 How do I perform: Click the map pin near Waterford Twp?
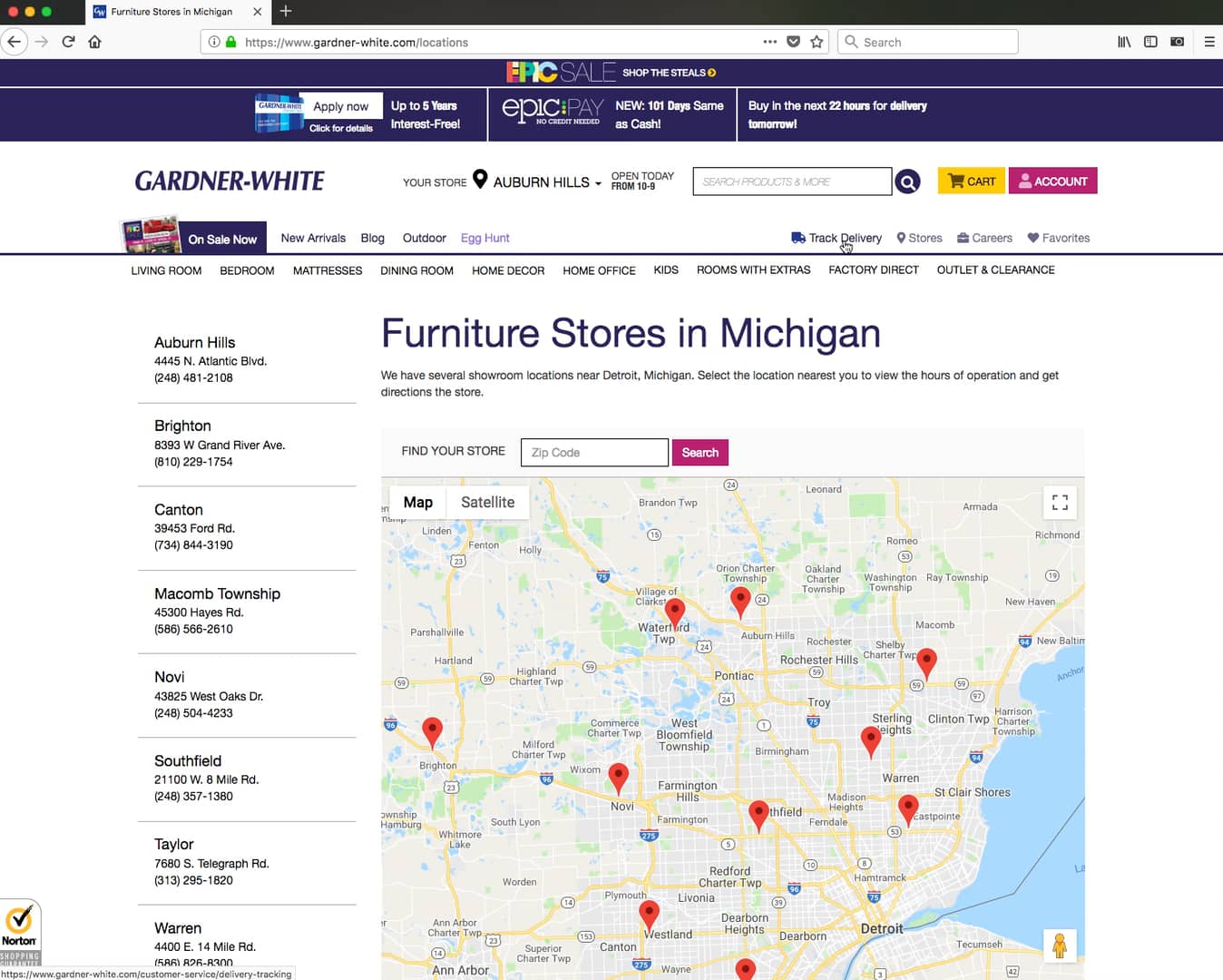click(x=675, y=612)
